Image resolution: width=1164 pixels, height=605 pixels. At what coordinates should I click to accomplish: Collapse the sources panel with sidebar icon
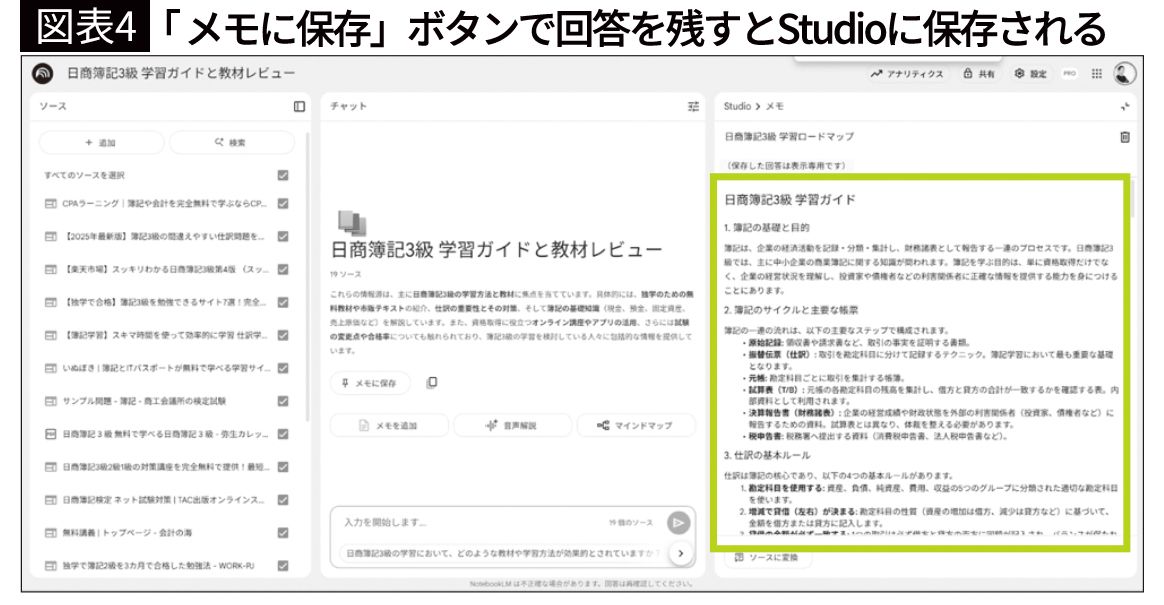coord(298,106)
